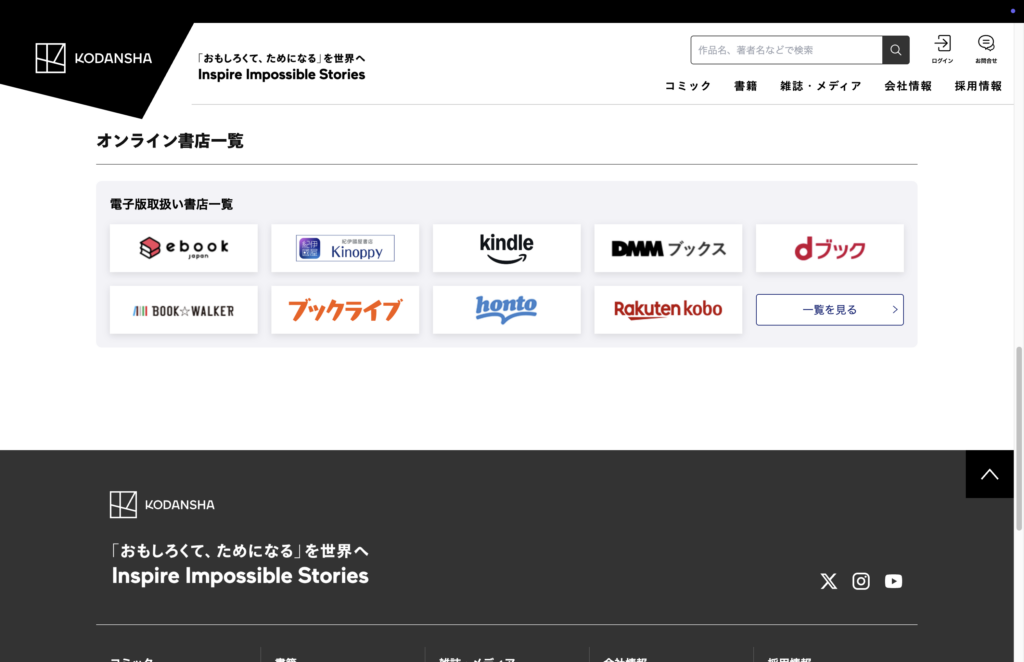Open Kodansha's X (Twitter) page
This screenshot has height=662, width=1024.
(x=828, y=581)
